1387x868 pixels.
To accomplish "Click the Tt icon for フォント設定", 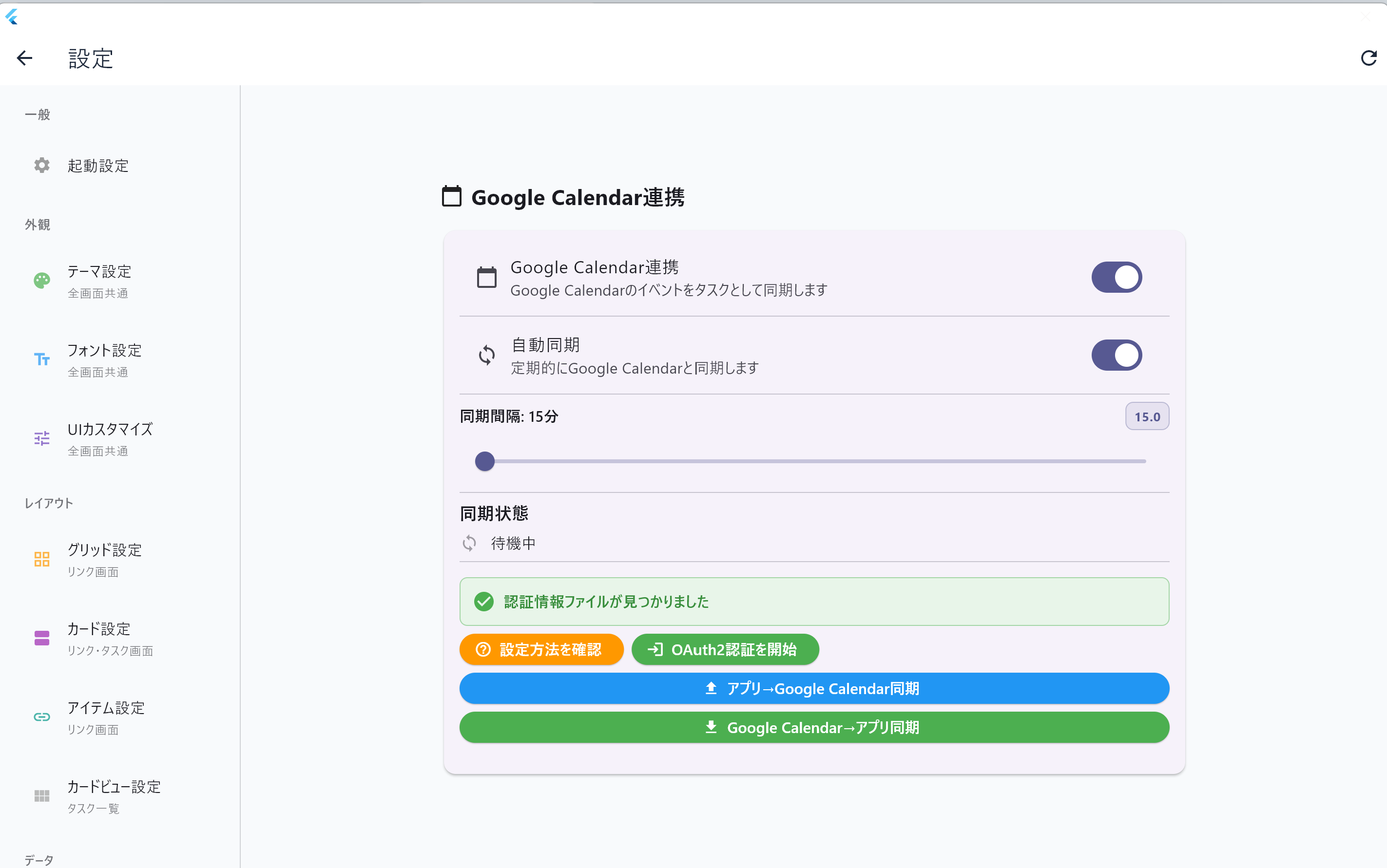I will [x=41, y=359].
